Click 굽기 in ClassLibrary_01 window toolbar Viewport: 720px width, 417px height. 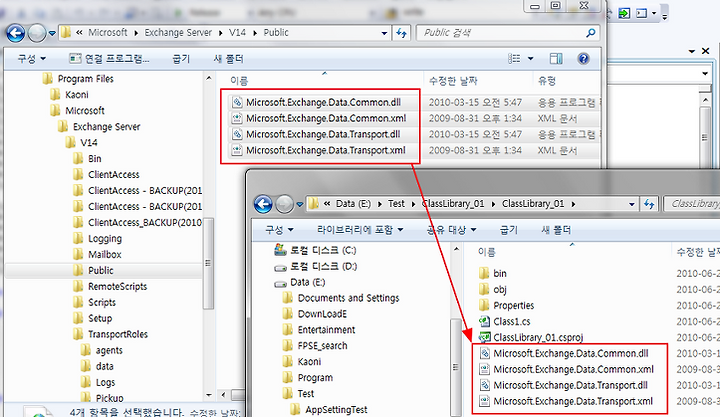(x=508, y=230)
